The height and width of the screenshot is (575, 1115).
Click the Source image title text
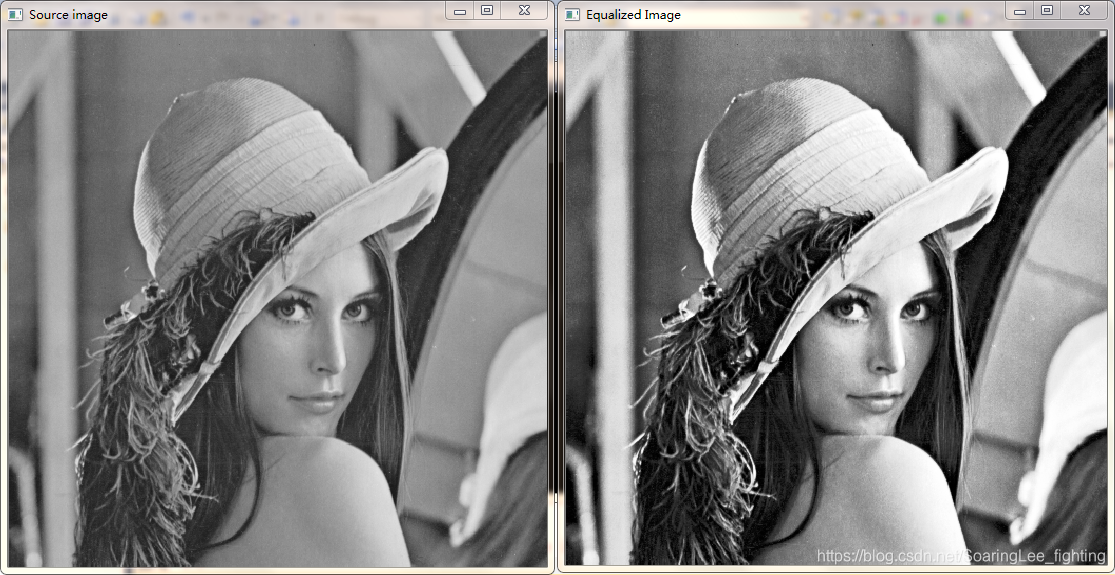[68, 15]
